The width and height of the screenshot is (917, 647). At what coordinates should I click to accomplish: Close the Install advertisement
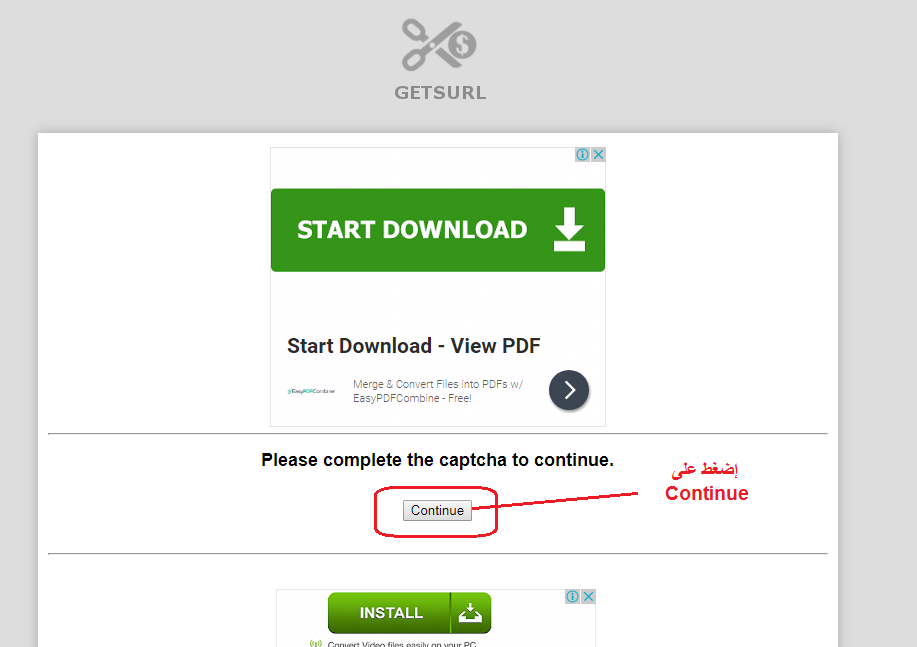[x=588, y=596]
